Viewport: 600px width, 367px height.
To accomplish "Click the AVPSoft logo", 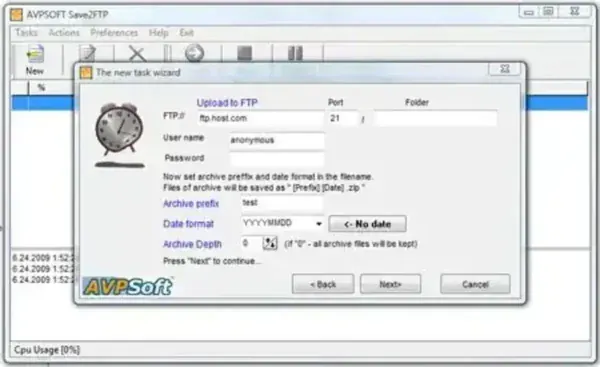I will 128,286.
